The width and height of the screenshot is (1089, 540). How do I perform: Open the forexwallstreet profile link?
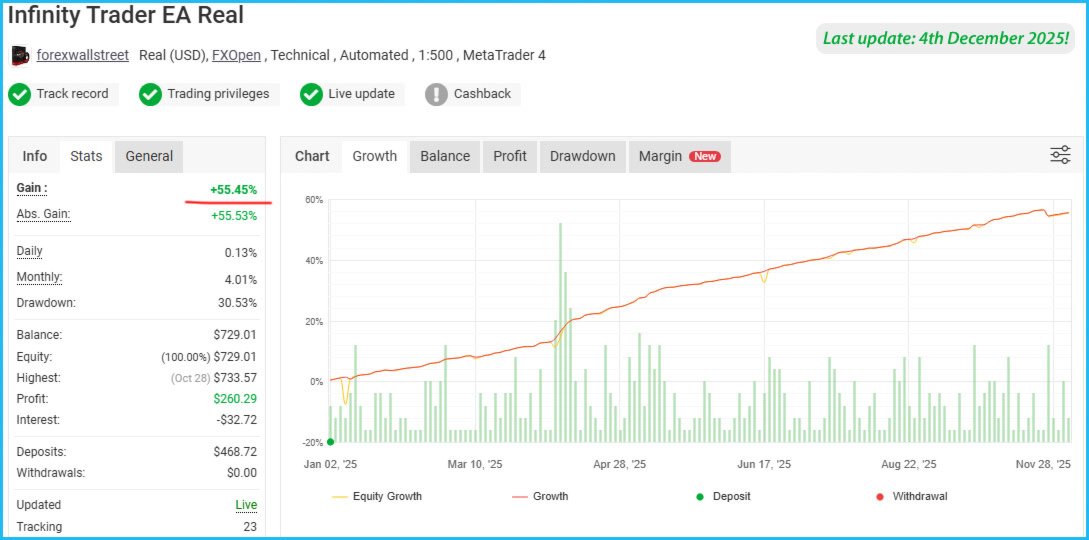pos(83,56)
